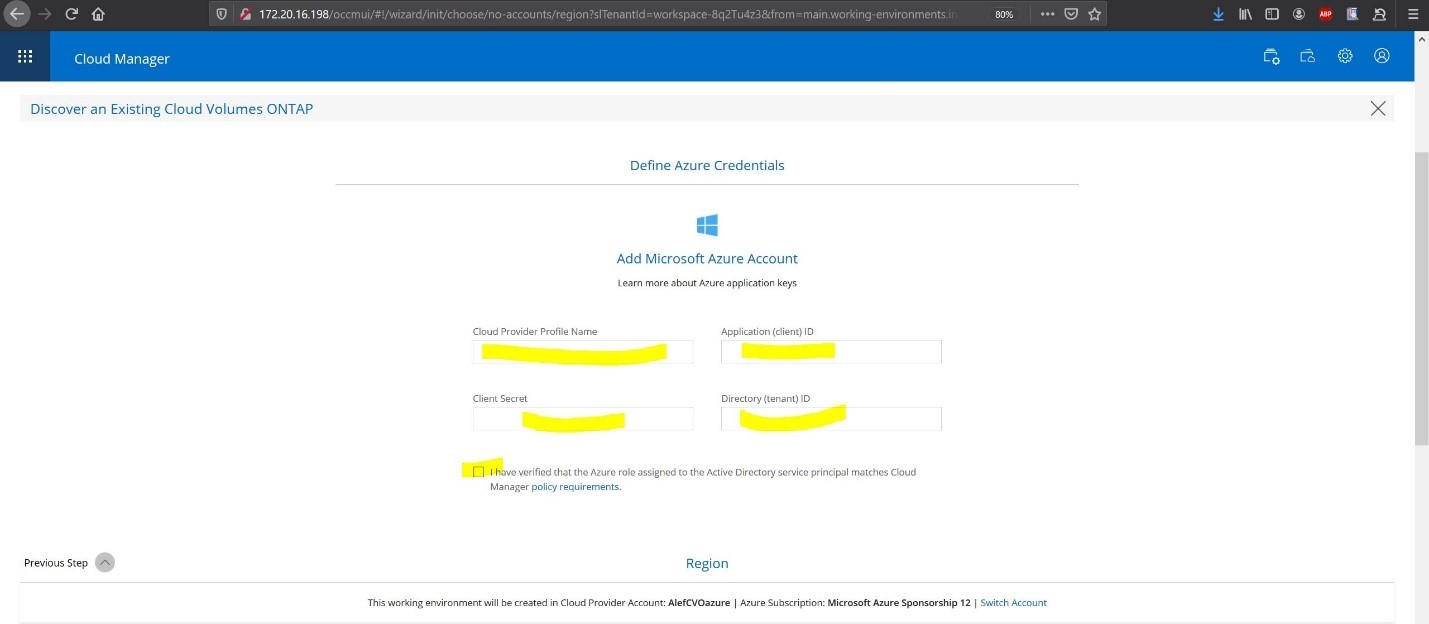
Task: Show the browser downloads panel
Action: (x=1218, y=15)
